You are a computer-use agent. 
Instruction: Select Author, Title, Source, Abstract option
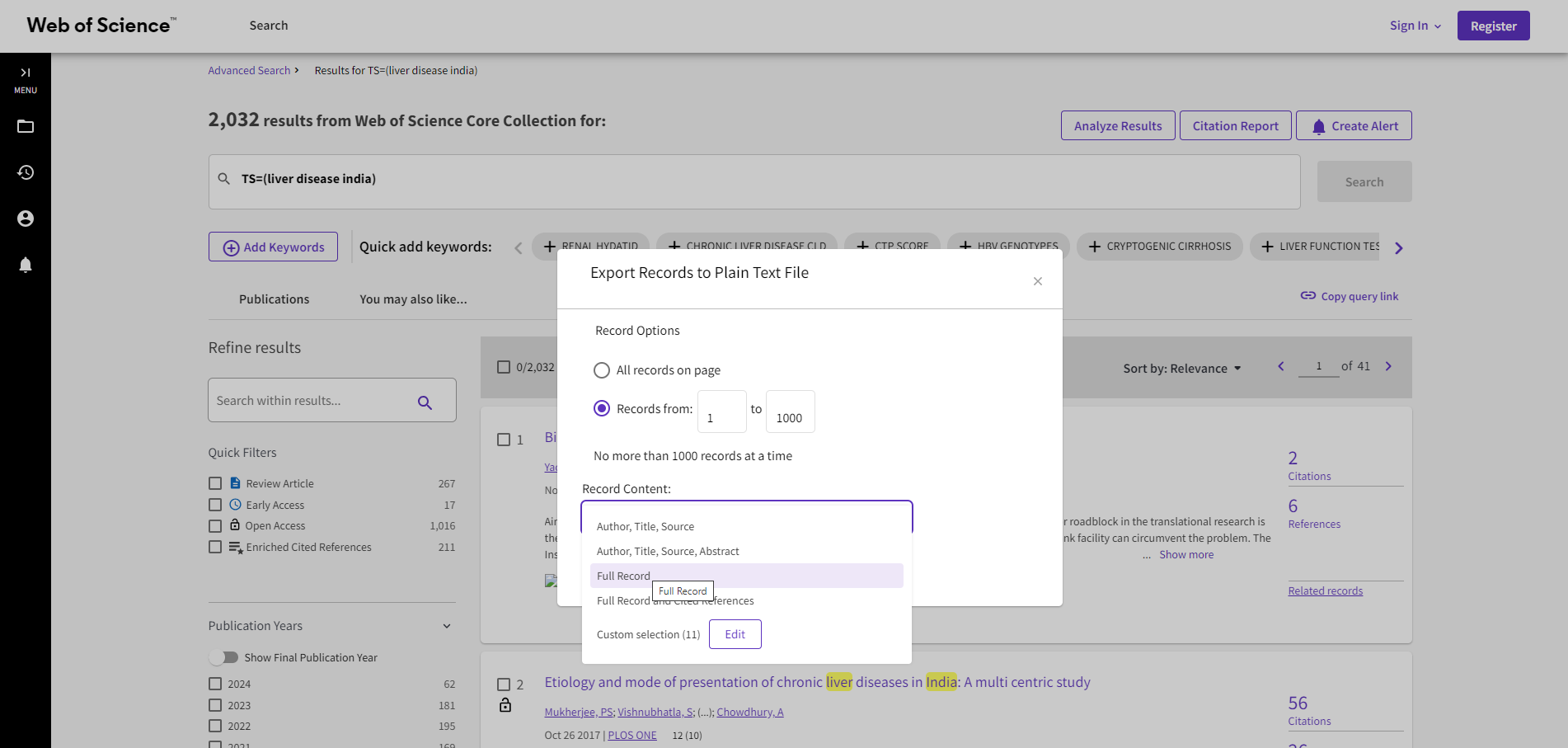pyautogui.click(x=668, y=551)
